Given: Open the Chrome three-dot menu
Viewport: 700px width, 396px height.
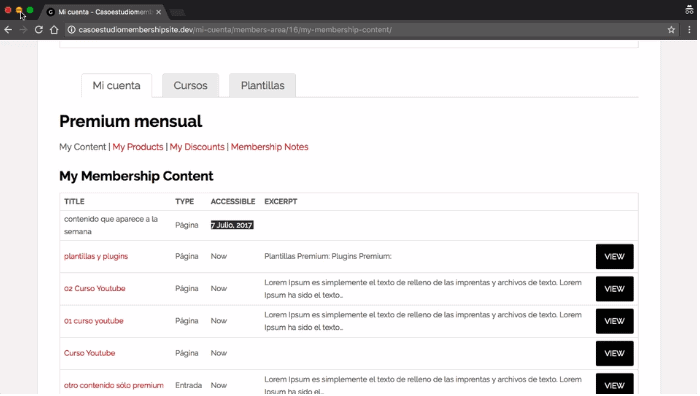Looking at the screenshot, I should (x=689, y=30).
